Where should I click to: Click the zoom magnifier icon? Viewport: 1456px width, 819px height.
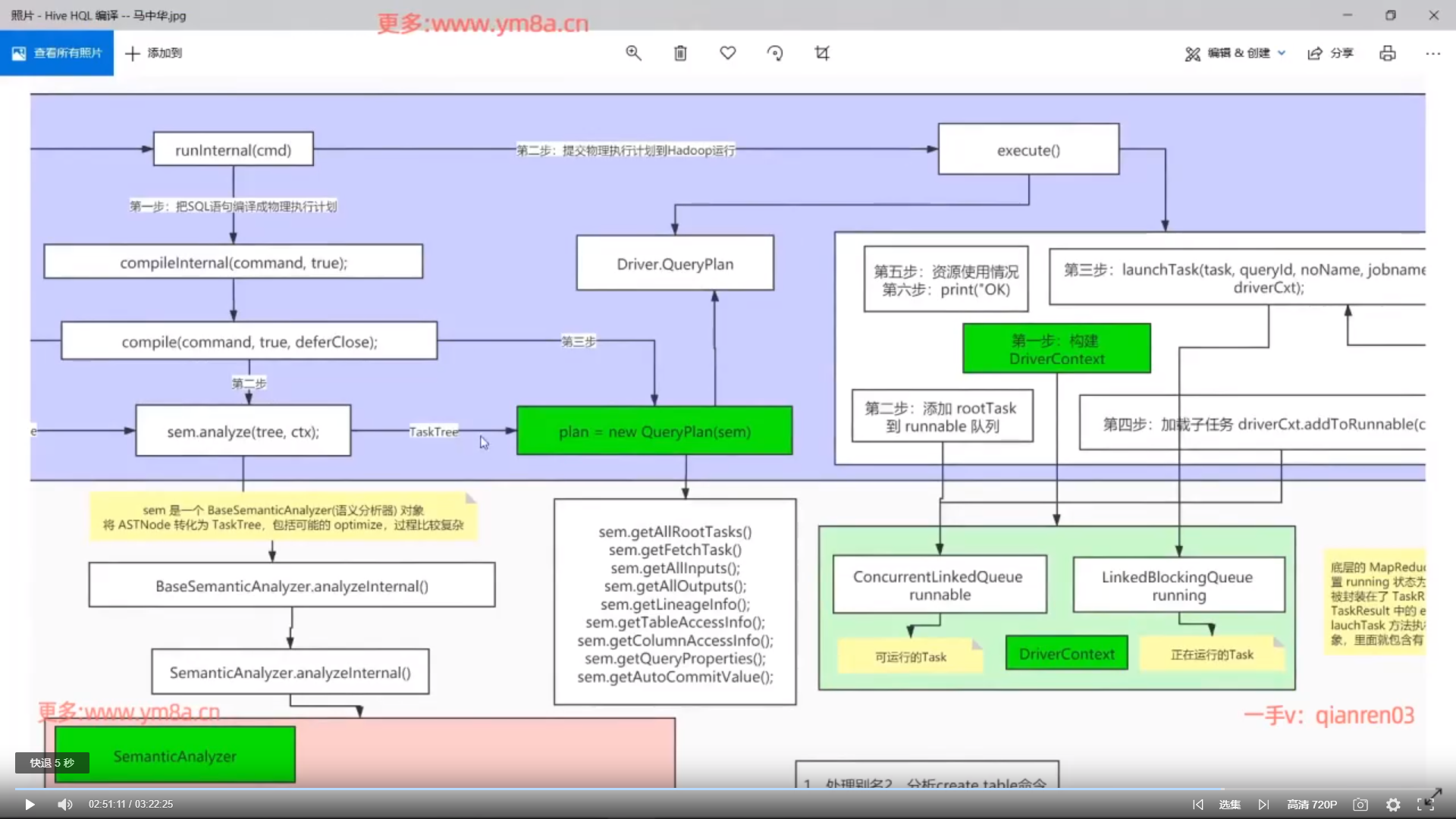(x=633, y=53)
